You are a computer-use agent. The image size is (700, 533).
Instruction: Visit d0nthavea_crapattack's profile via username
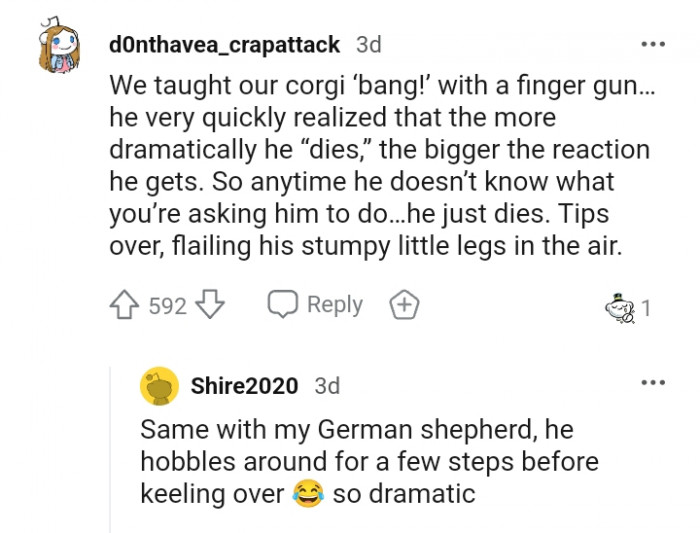coord(226,45)
